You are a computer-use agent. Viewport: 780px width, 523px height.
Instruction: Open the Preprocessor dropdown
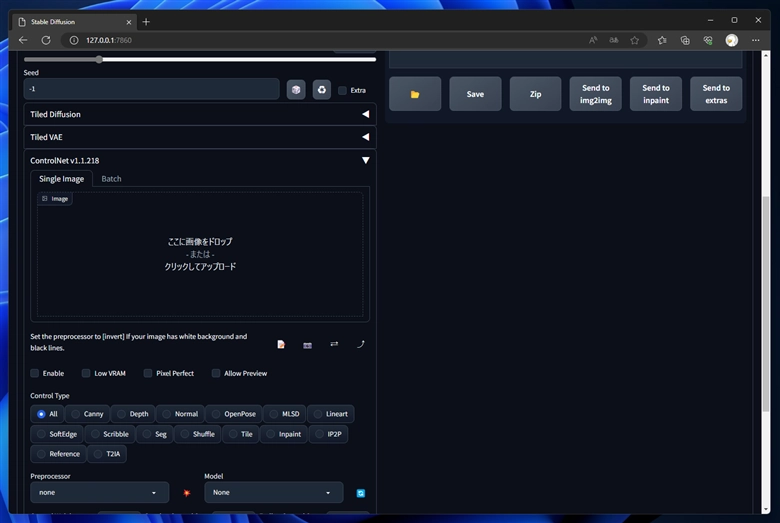(x=99, y=493)
